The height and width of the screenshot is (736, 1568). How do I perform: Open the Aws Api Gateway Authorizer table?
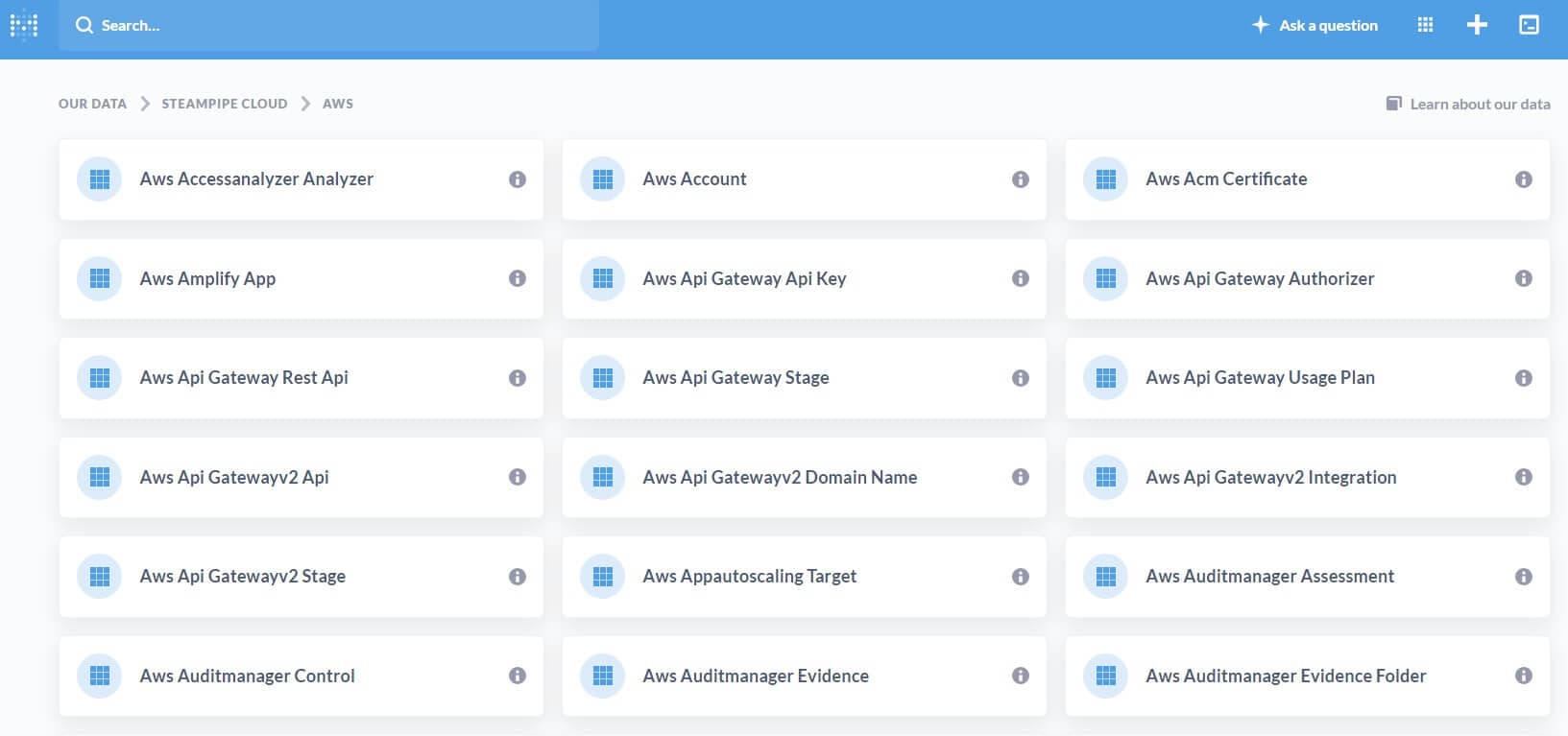1307,278
